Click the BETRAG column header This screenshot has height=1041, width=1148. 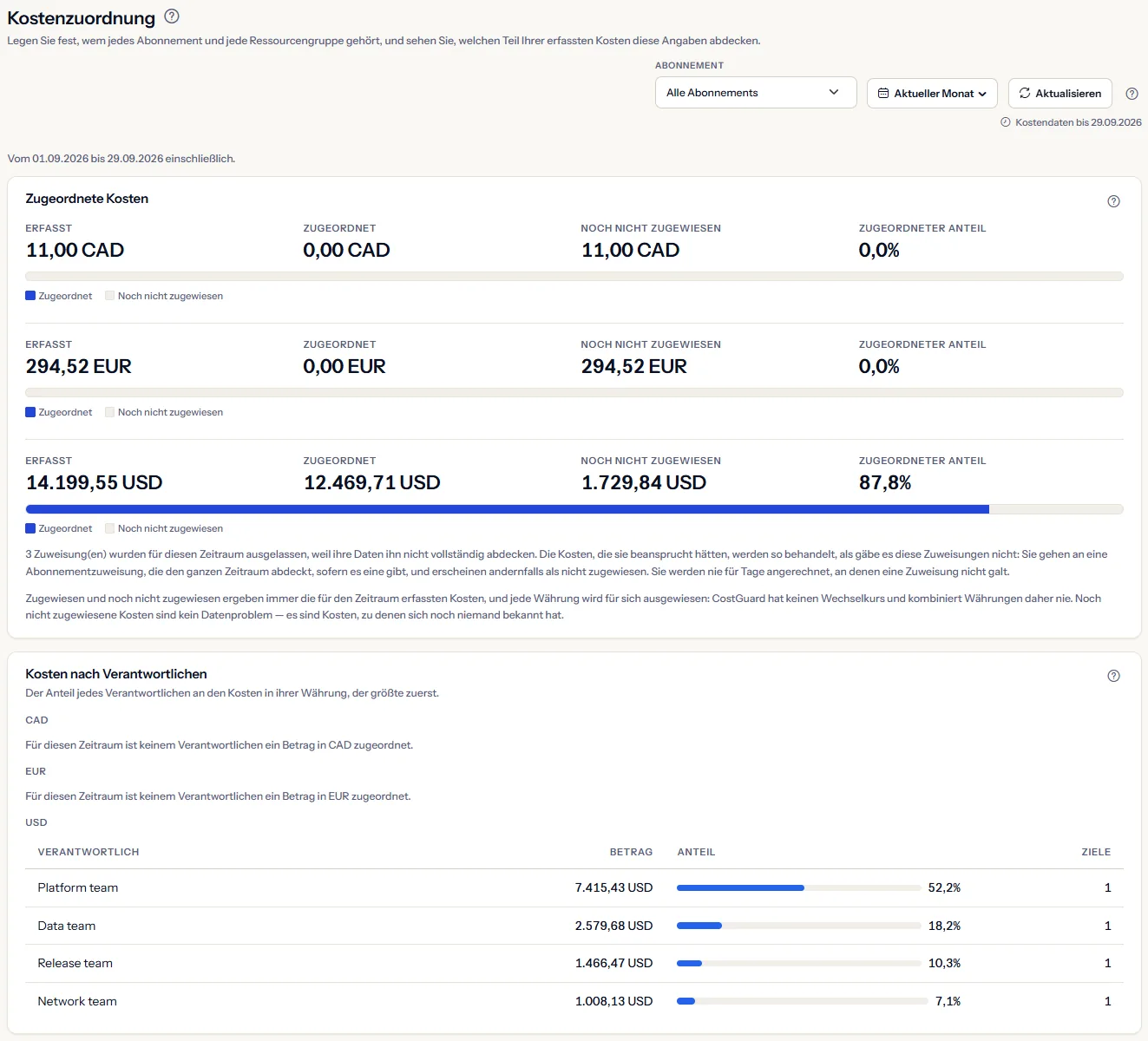pyautogui.click(x=631, y=852)
